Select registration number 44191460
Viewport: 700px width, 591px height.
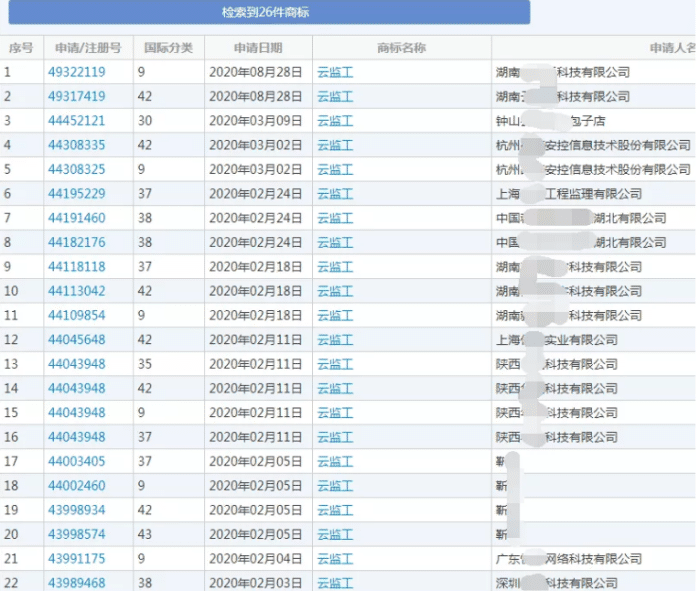point(77,218)
